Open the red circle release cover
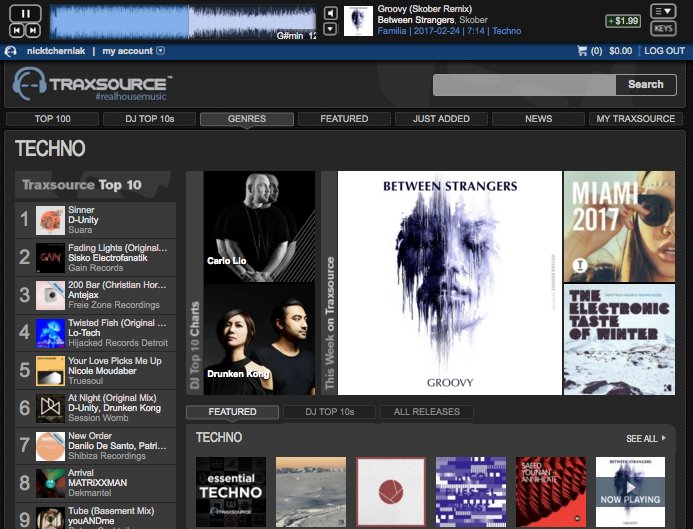 (x=391, y=492)
